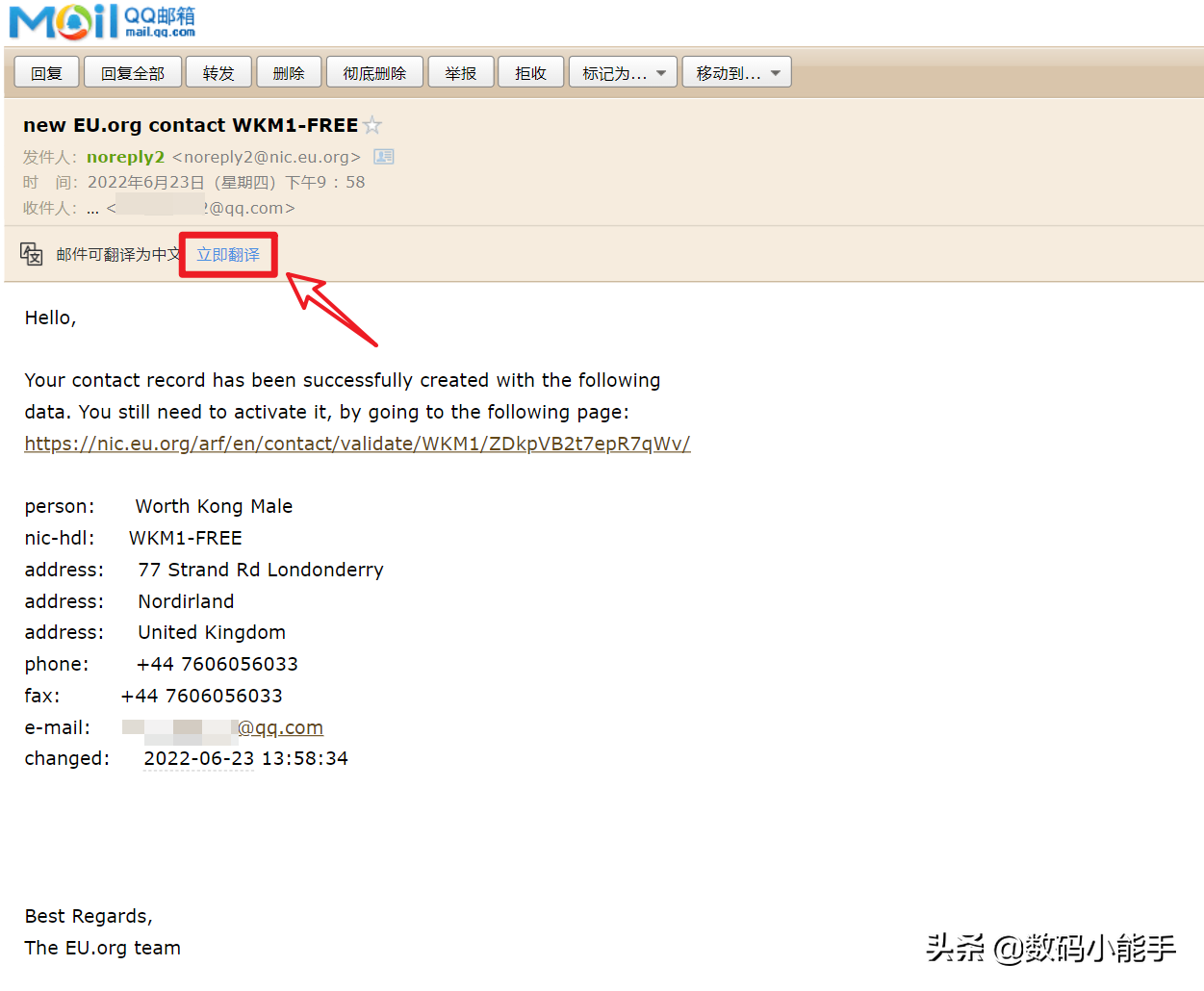This screenshot has height=991, width=1204.
Task: Select sender name noreply2
Action: pos(125,157)
